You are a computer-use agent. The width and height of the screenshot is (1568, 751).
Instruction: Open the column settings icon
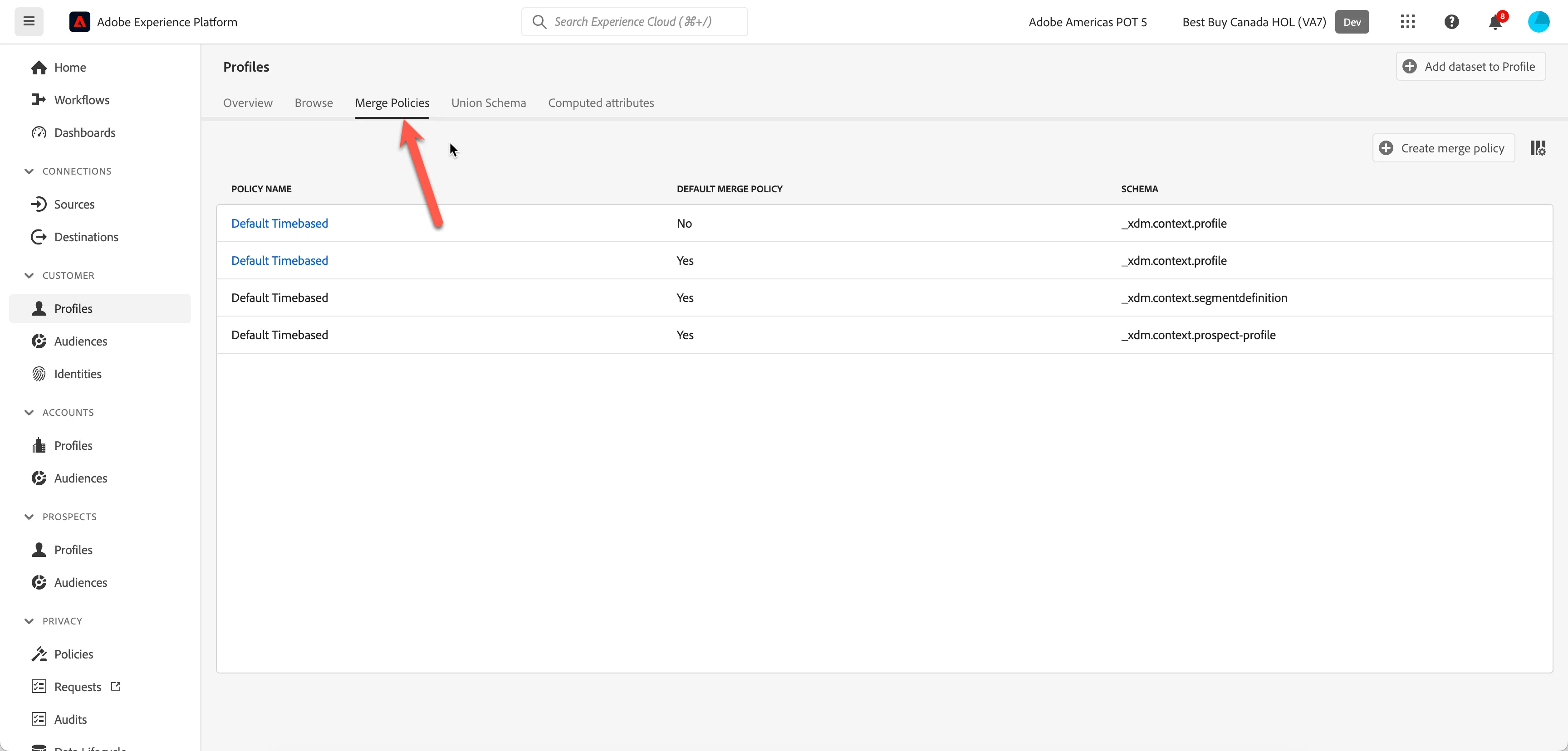point(1538,148)
